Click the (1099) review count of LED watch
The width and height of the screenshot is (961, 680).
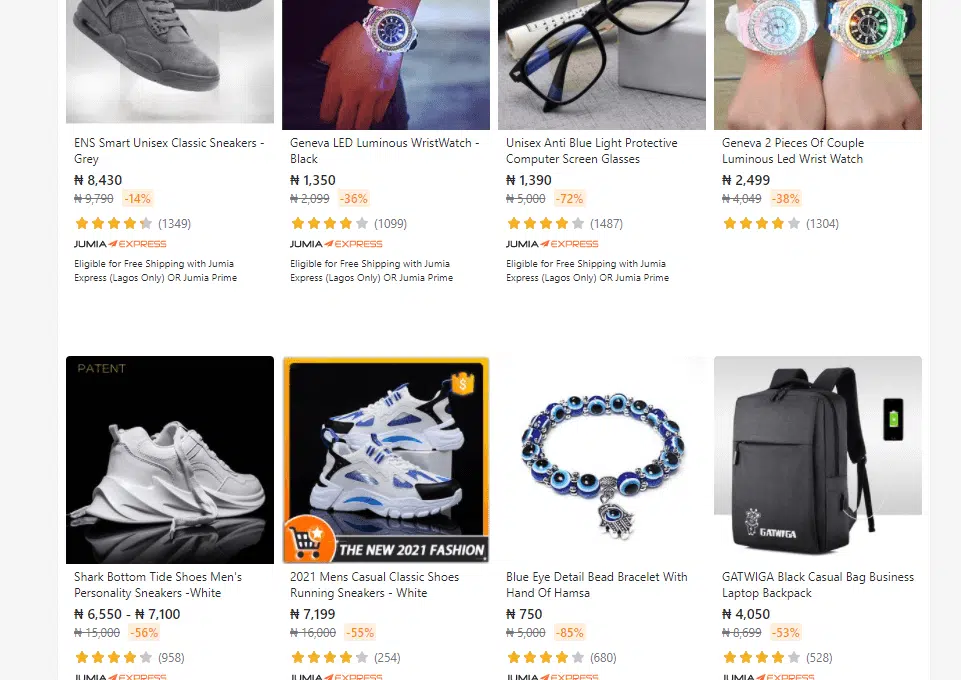[x=390, y=224]
